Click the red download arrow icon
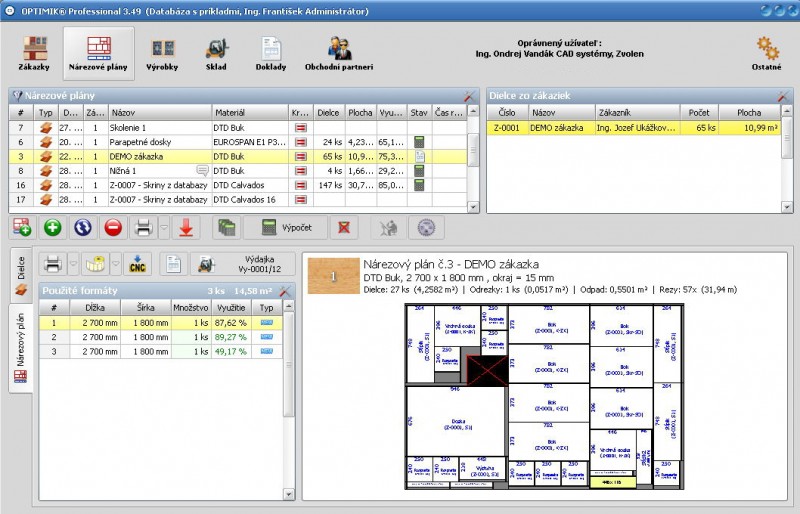Viewport: 800px width, 514px height. 186,228
